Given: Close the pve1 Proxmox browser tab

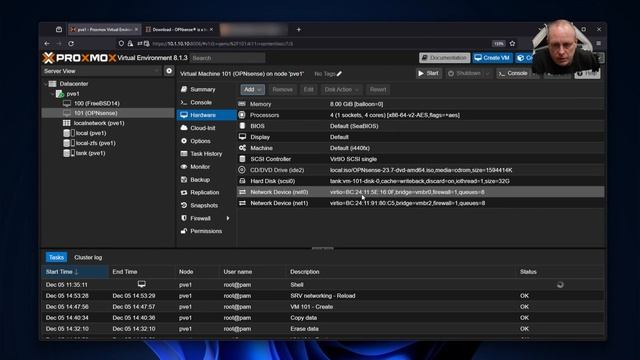Looking at the screenshot, I should click(136, 29).
